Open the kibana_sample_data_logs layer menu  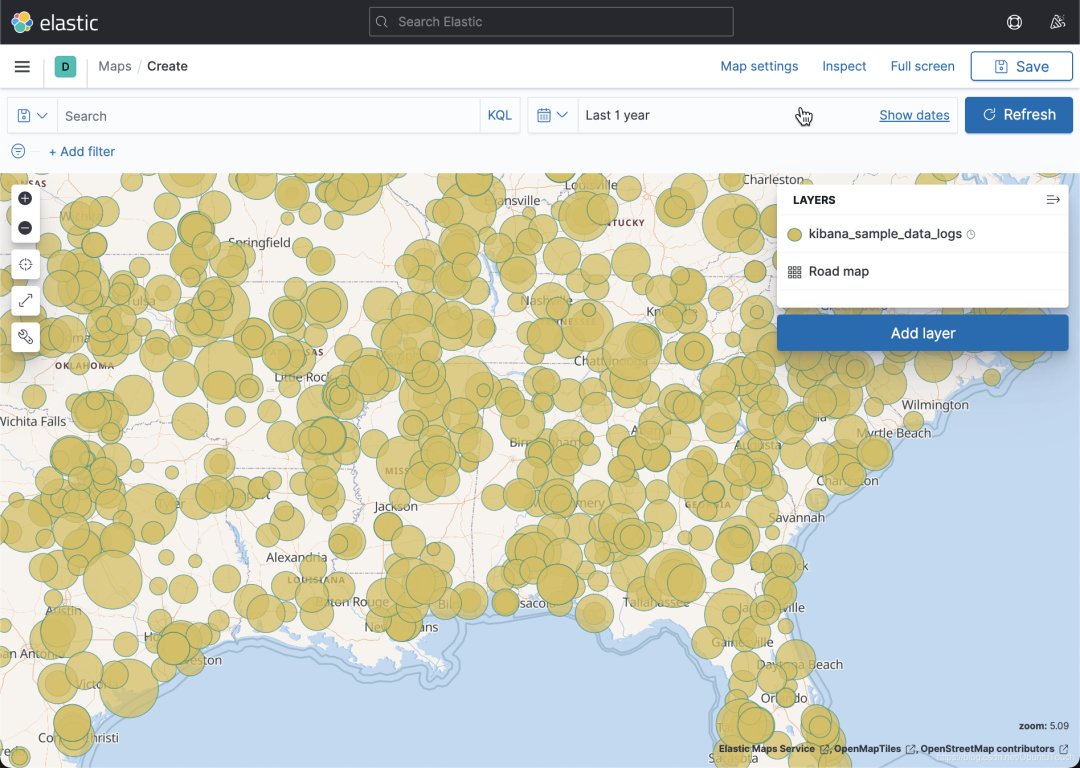(x=885, y=234)
